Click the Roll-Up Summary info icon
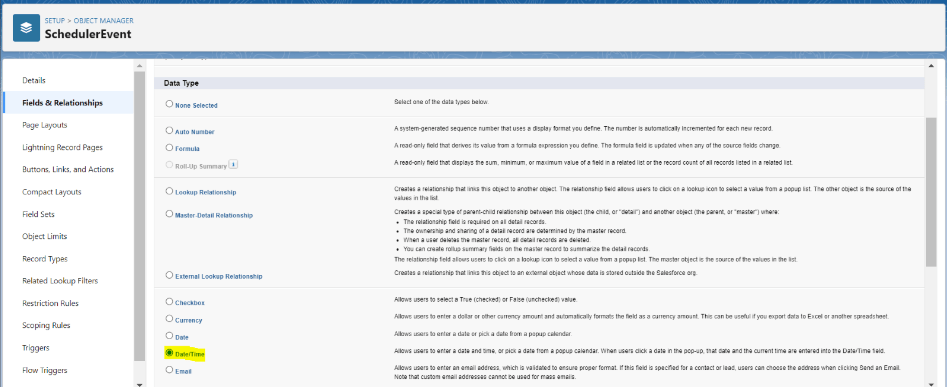The width and height of the screenshot is (947, 387). tap(234, 165)
